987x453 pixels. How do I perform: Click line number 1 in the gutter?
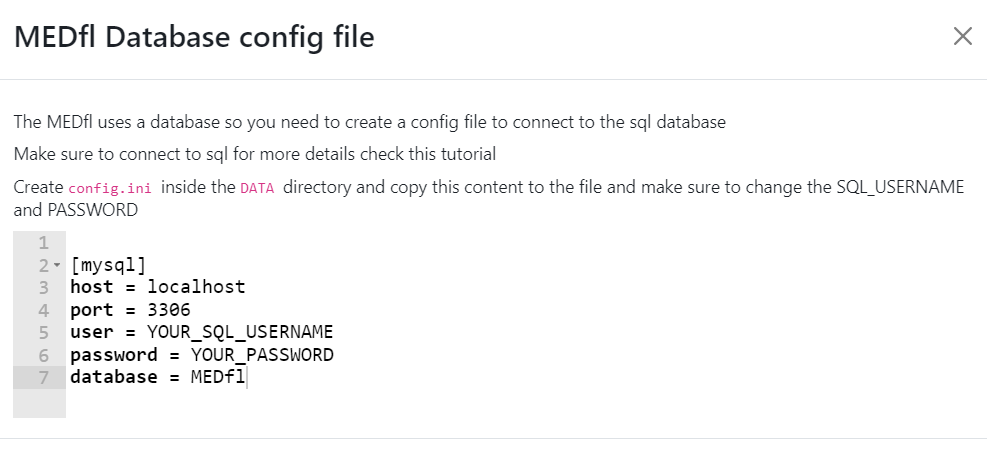click(42, 243)
